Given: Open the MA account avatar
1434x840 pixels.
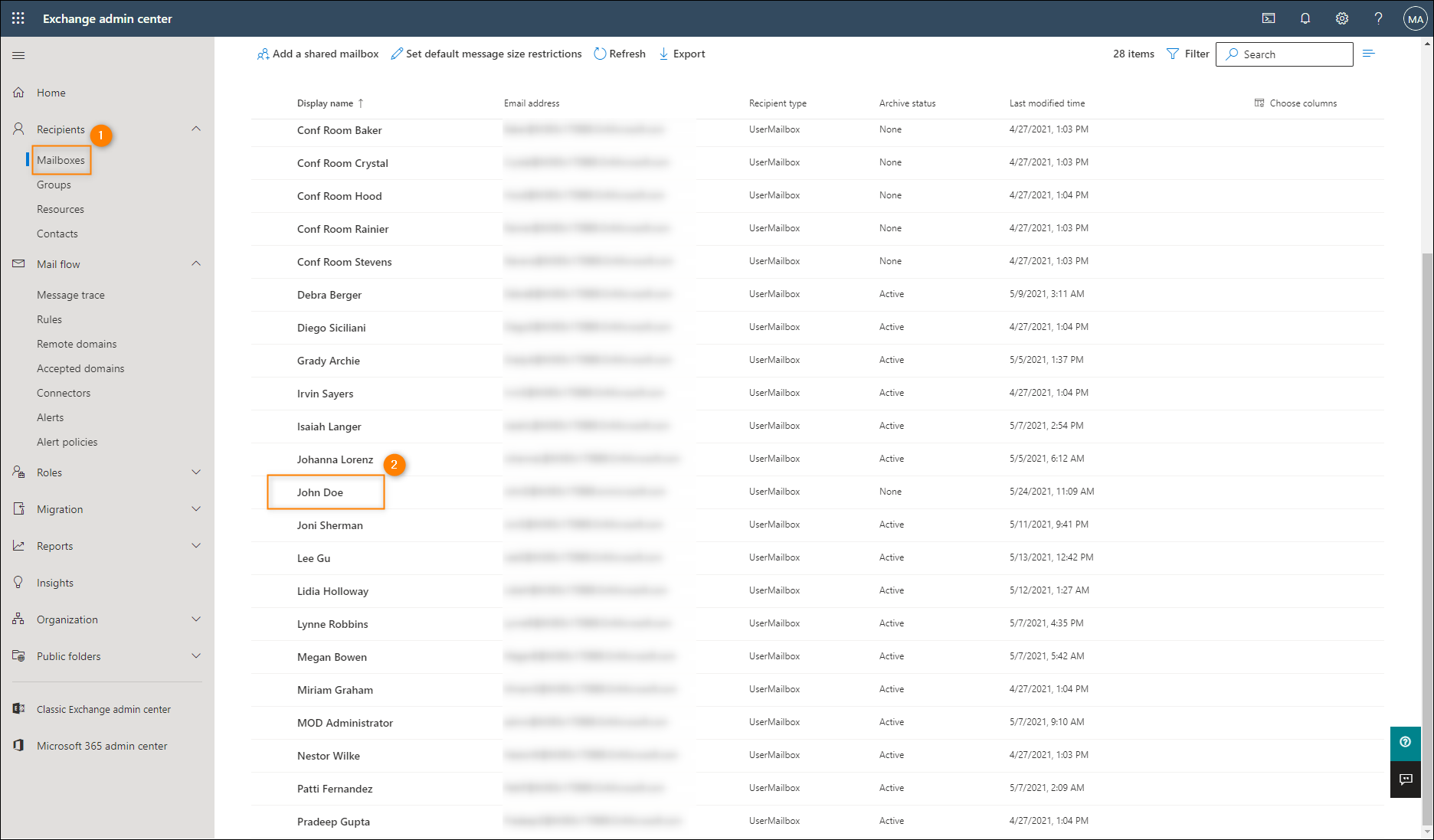Looking at the screenshot, I should point(1415,18).
